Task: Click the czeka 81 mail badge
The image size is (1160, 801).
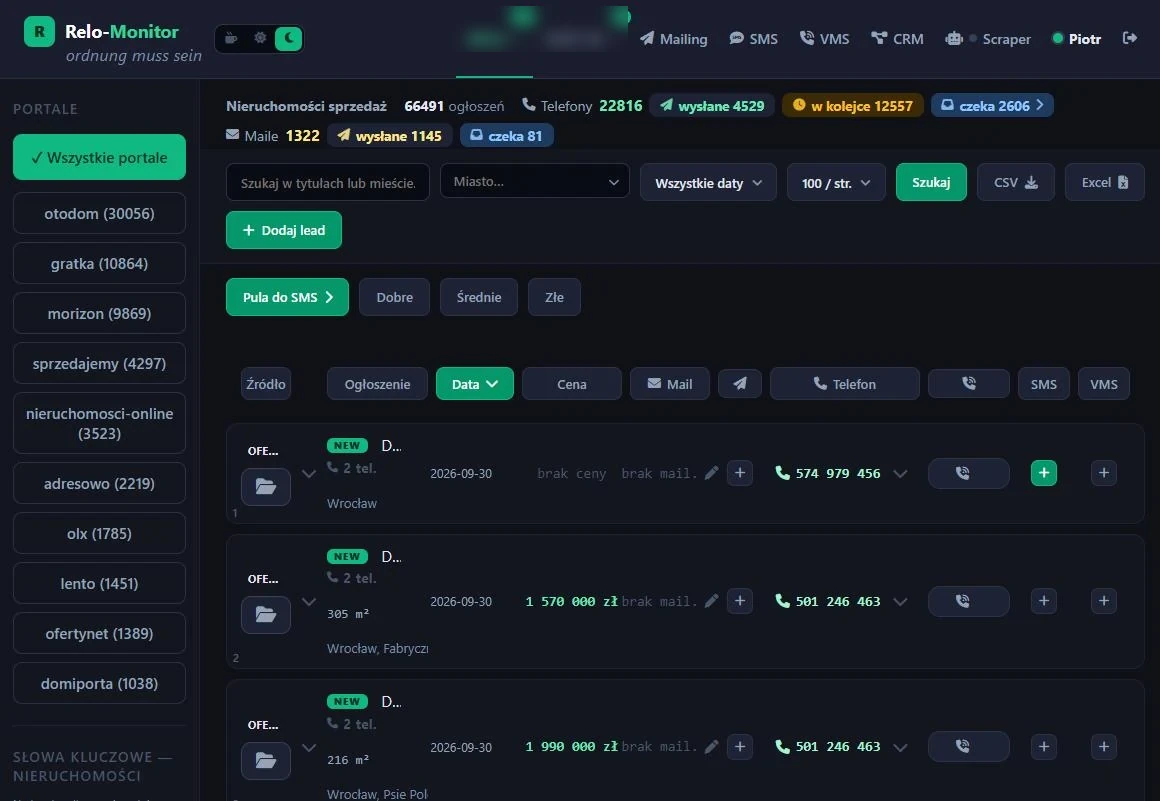Action: pos(506,135)
